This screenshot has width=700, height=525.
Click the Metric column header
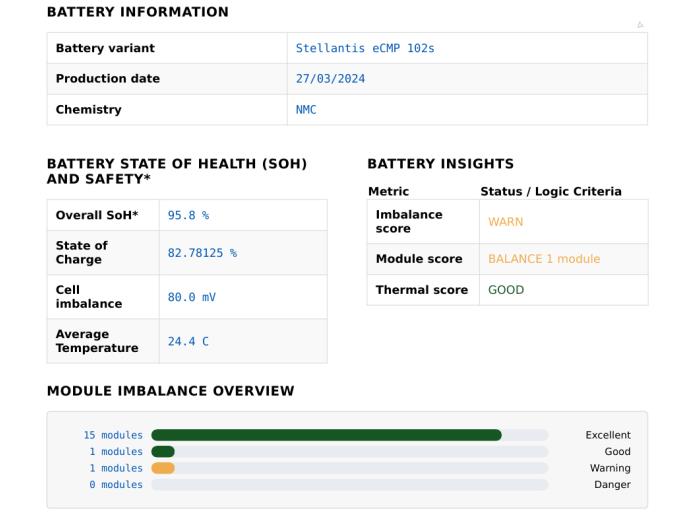click(388, 192)
